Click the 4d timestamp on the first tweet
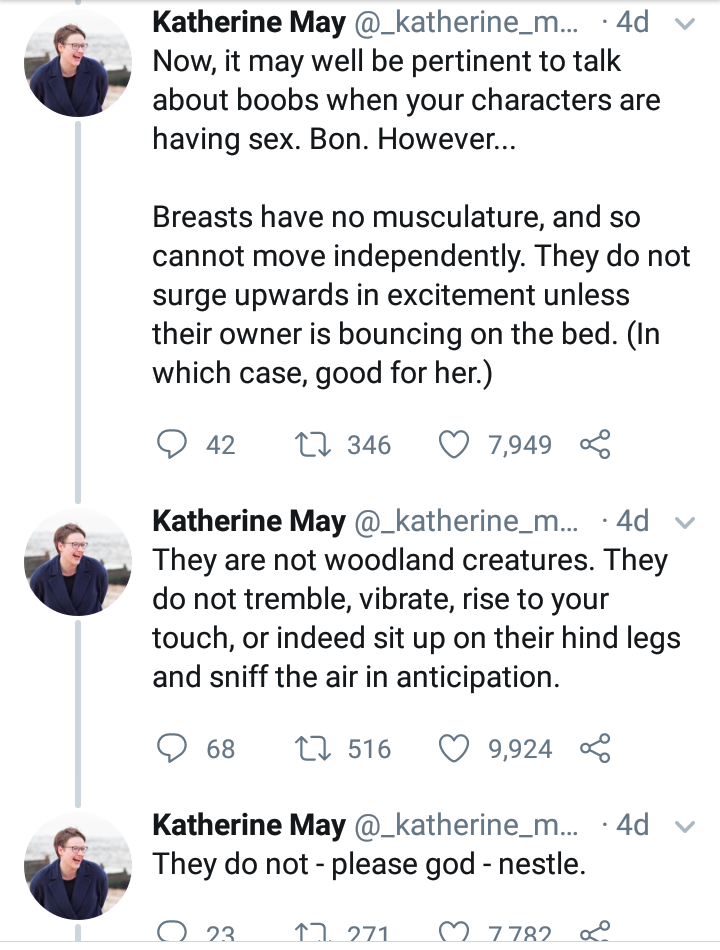 633,22
